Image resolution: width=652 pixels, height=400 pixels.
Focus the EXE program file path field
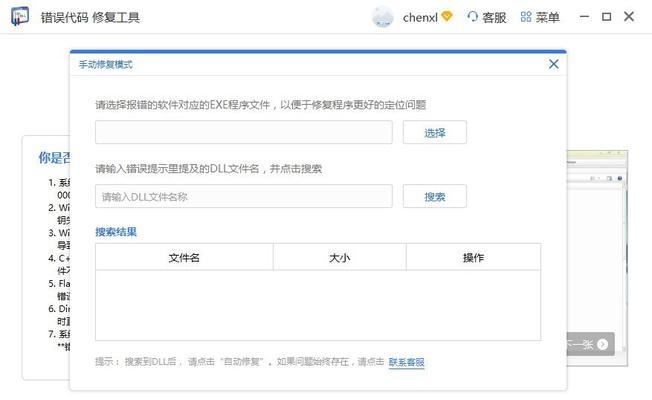click(x=244, y=132)
